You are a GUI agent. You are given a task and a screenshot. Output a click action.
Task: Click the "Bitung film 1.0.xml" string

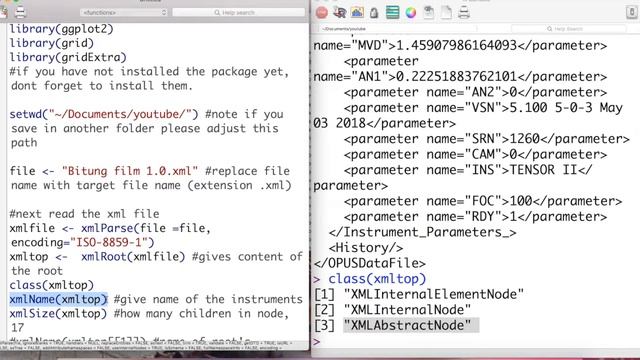pyautogui.click(x=130, y=171)
